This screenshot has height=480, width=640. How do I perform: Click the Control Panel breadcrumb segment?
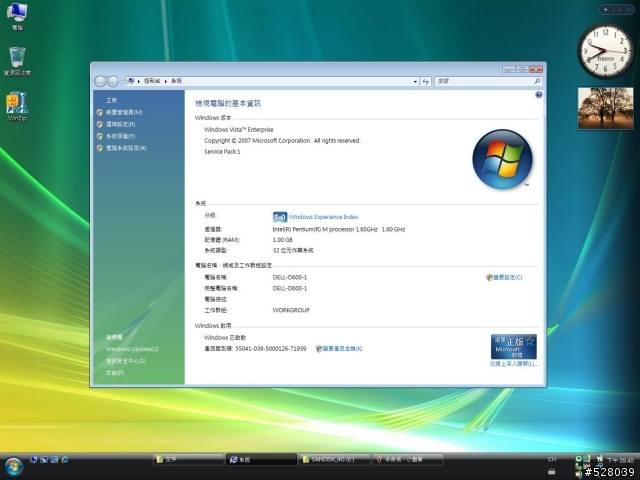(x=152, y=81)
